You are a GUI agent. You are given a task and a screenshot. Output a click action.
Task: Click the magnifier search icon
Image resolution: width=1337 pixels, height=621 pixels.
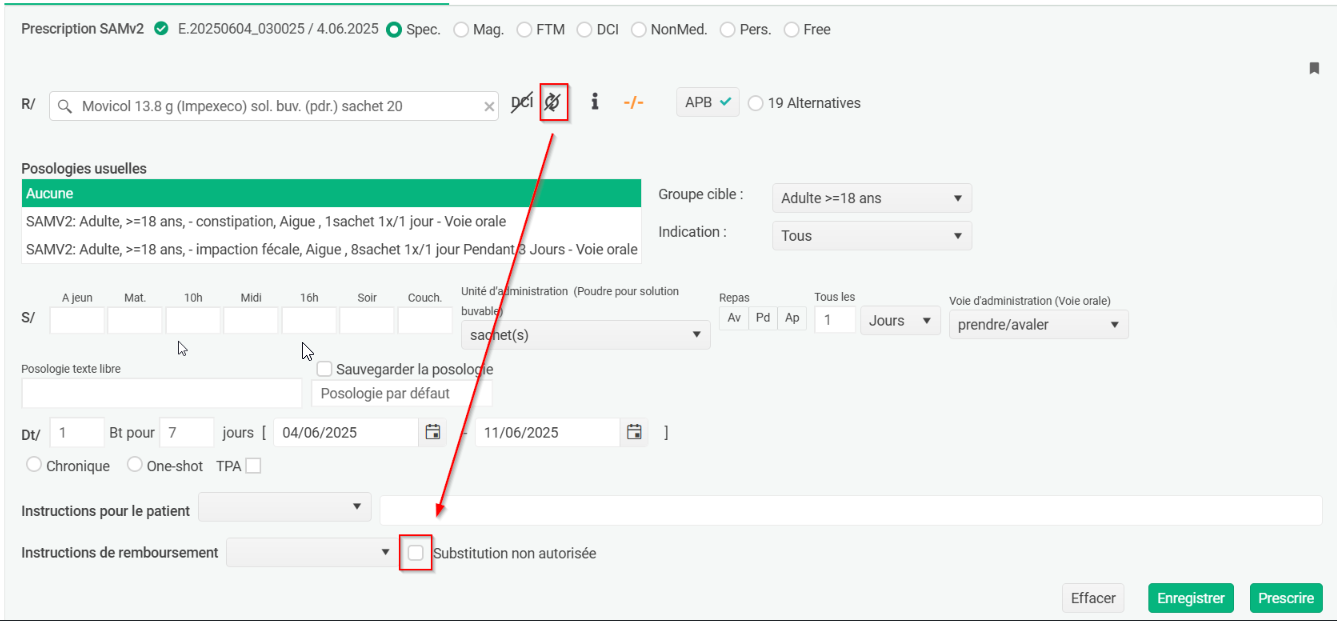(65, 106)
